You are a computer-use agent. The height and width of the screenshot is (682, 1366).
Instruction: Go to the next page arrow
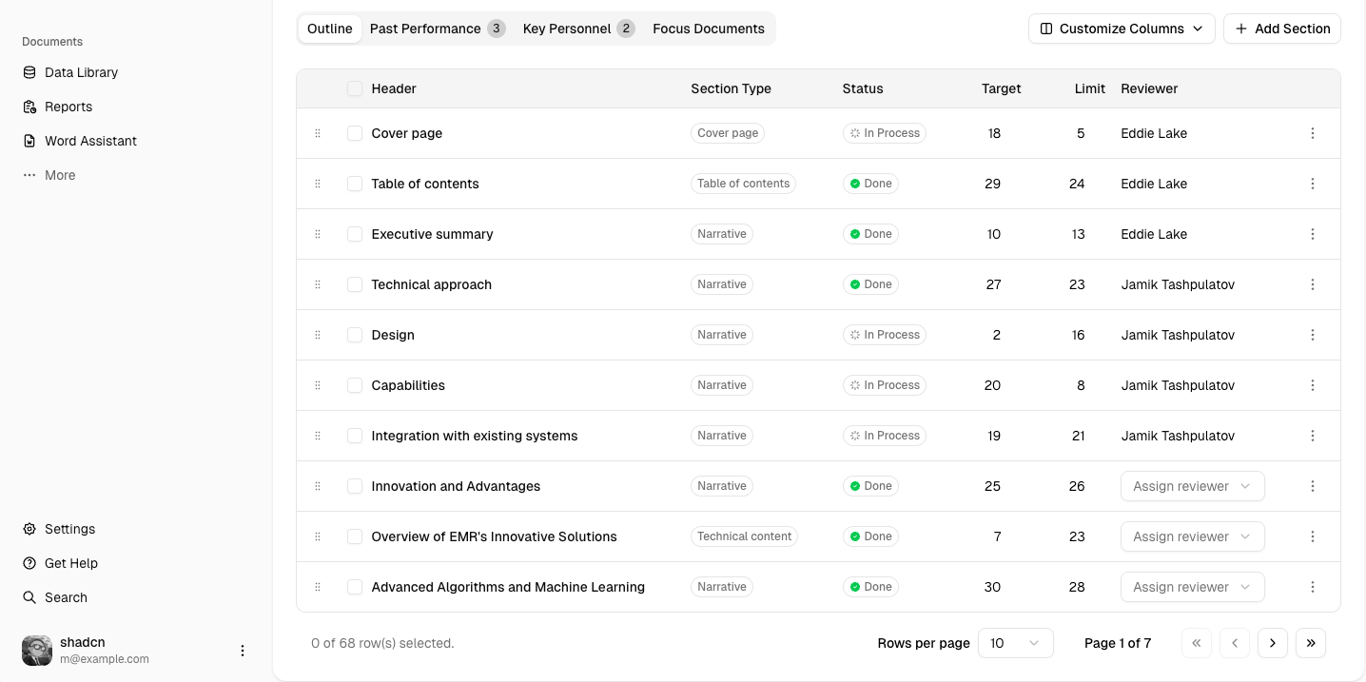click(x=1272, y=643)
